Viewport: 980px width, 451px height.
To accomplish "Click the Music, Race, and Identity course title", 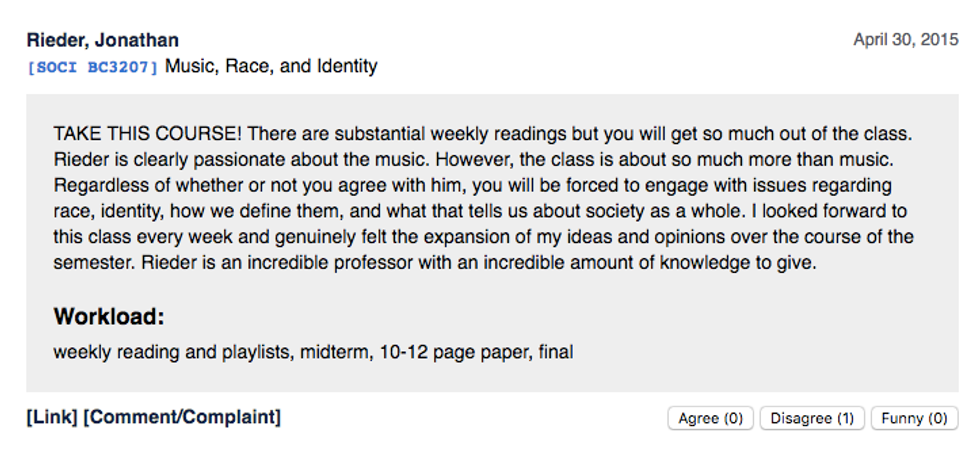I will tap(271, 67).
